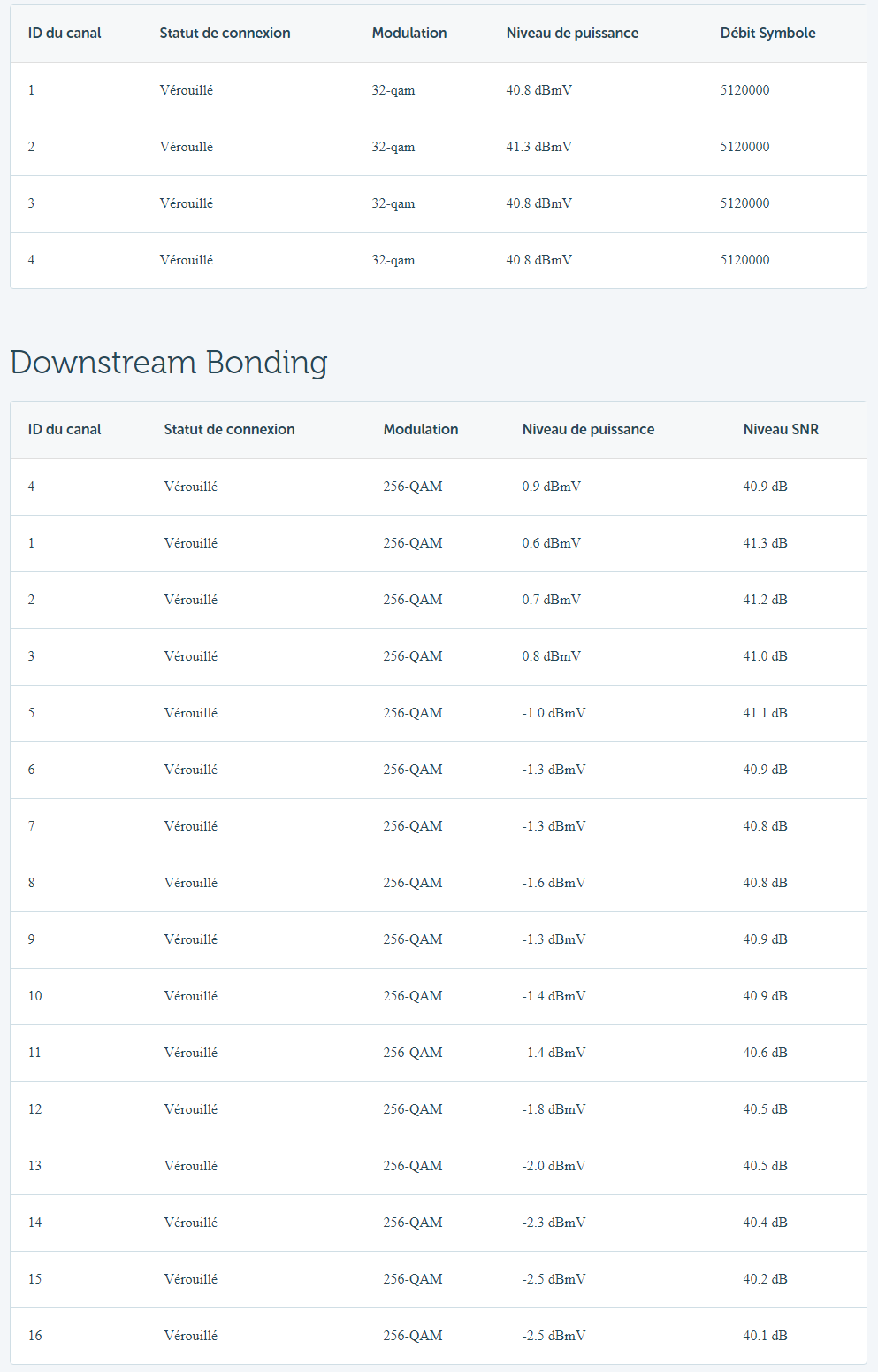The height and width of the screenshot is (1372, 878).
Task: Click upstream 'Niveau de puissance' header
Action: [x=572, y=34]
